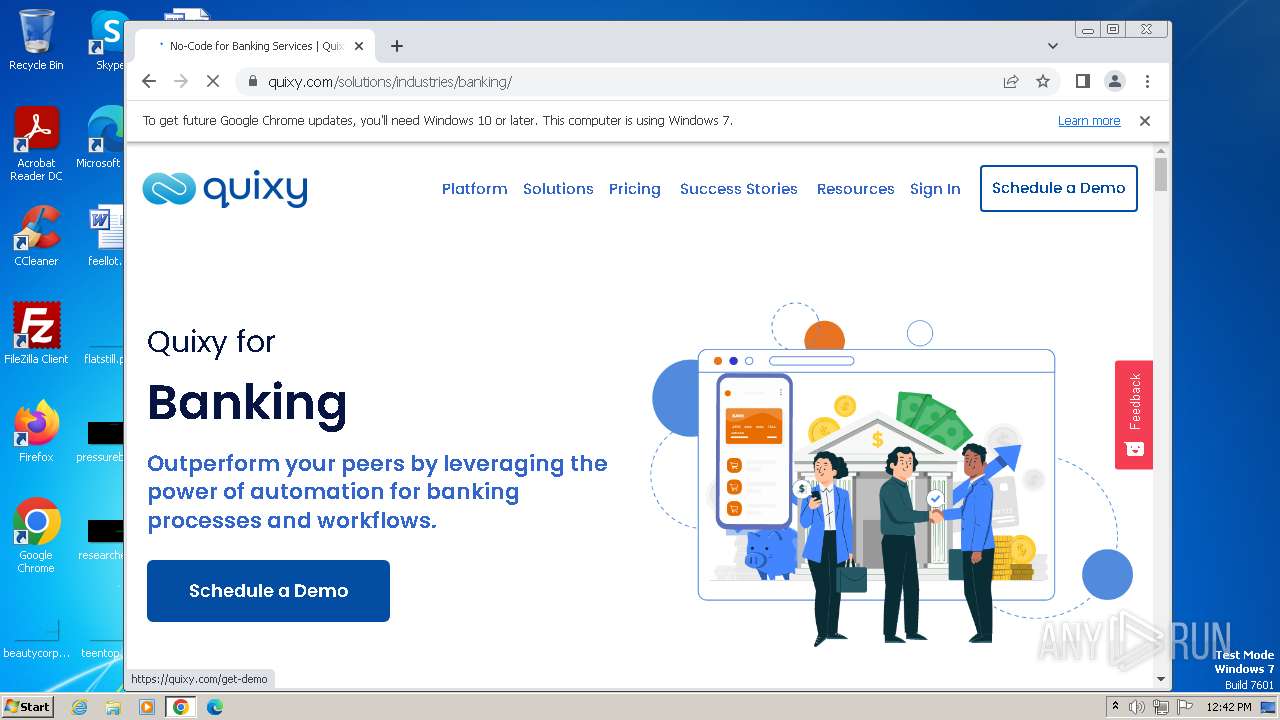Click the taskbar clock showing 12:42 PM
Screen dimensions: 1280x720
pos(1229,707)
